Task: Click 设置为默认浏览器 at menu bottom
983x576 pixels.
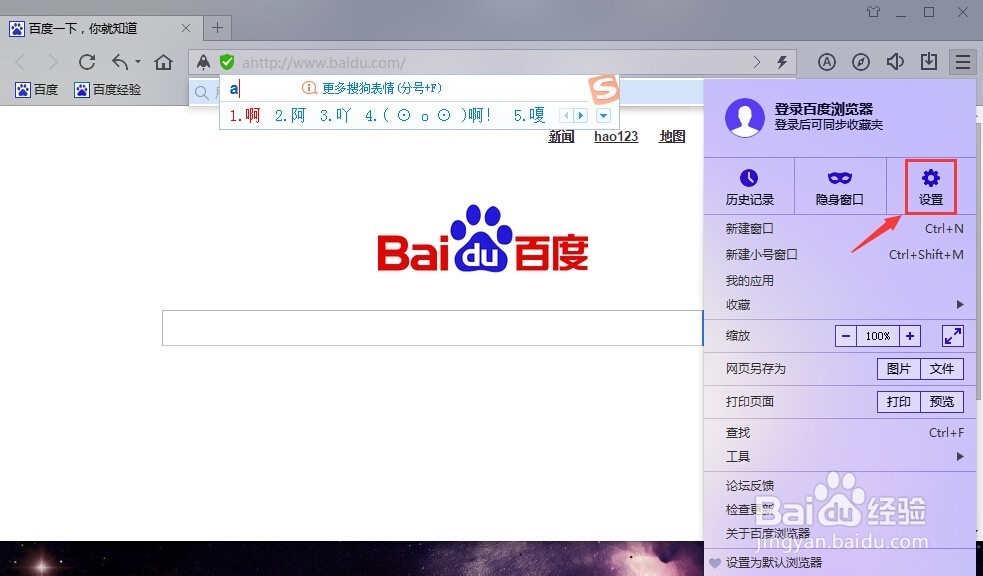Action: 774,562
